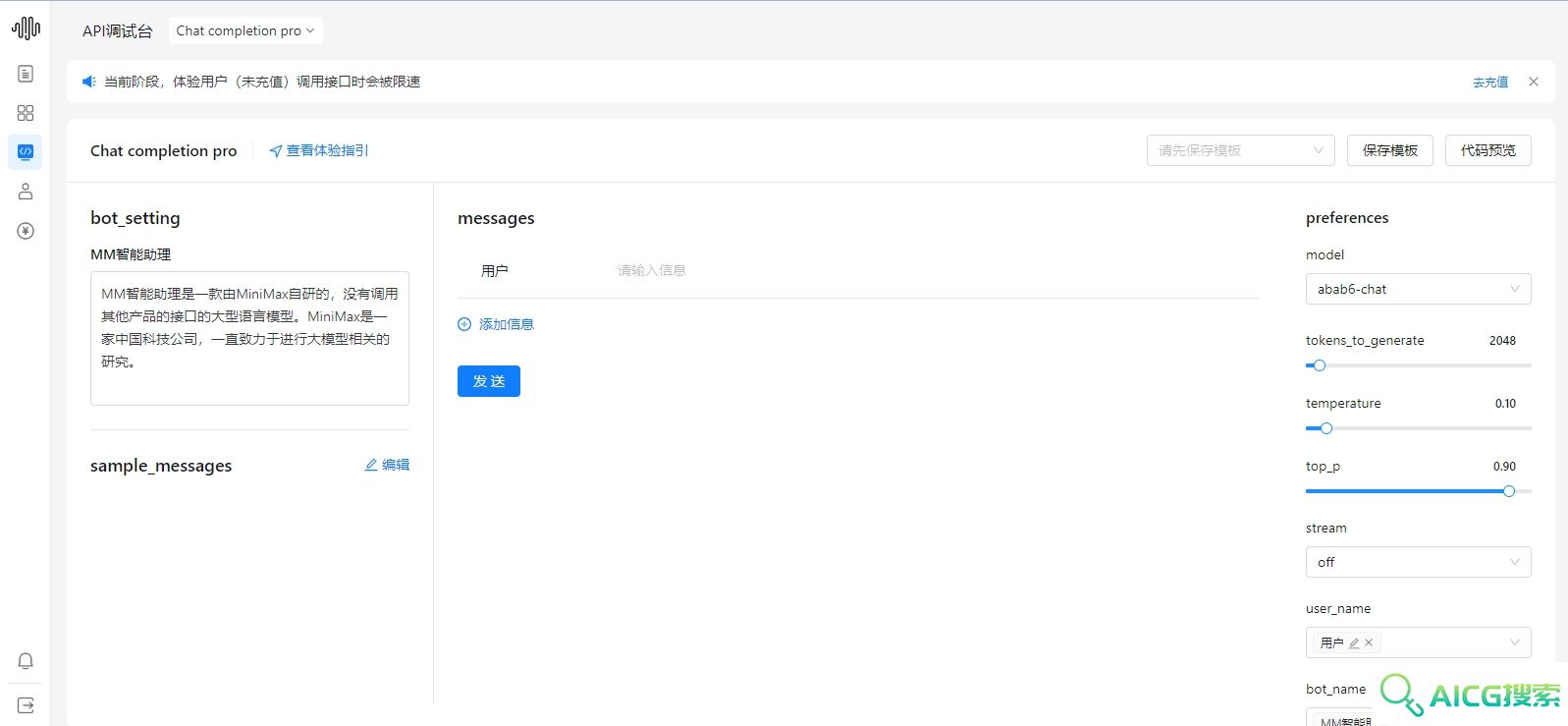The height and width of the screenshot is (726, 1568).
Task: Expand the user_name dropdown arrow
Action: (1515, 642)
